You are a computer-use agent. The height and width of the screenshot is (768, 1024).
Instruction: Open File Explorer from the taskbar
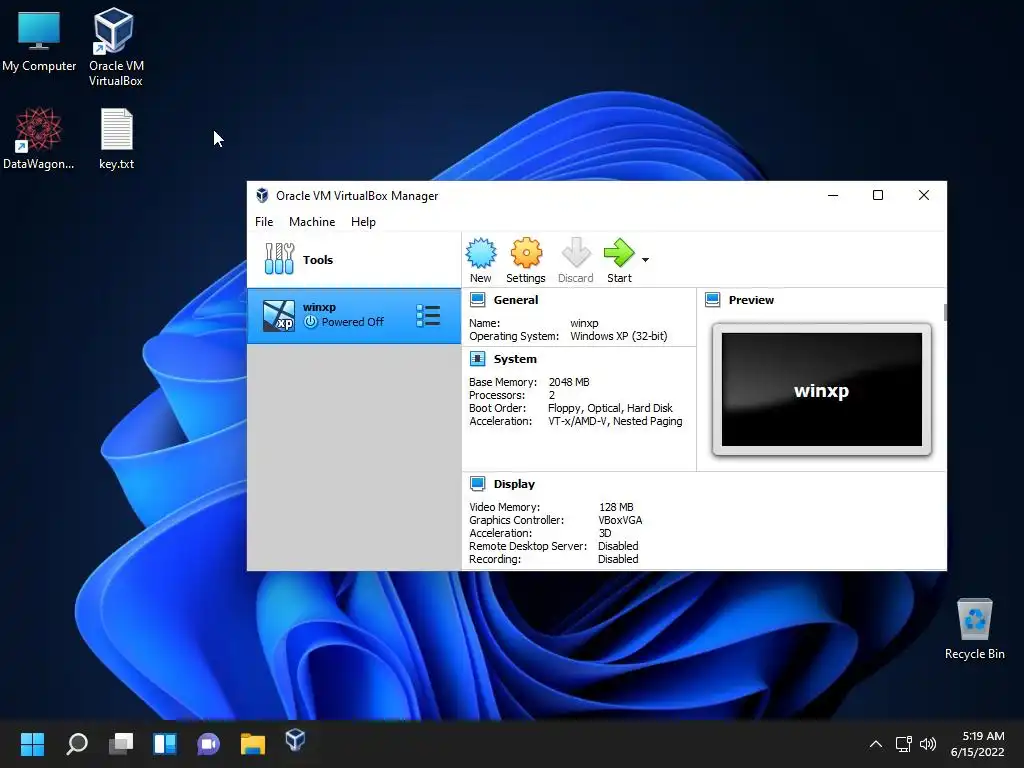click(253, 743)
